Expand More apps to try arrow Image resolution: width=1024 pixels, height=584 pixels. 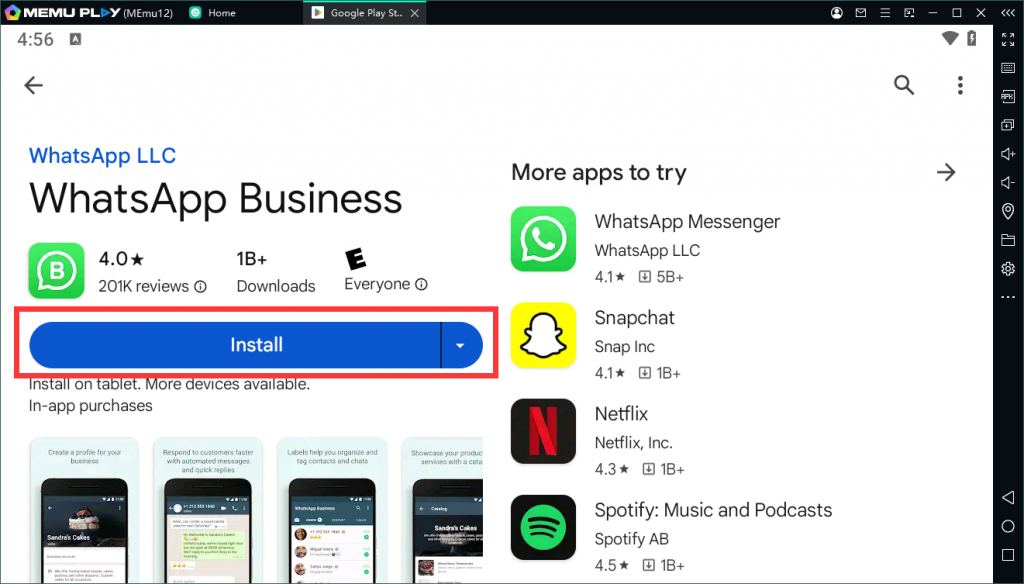point(946,173)
